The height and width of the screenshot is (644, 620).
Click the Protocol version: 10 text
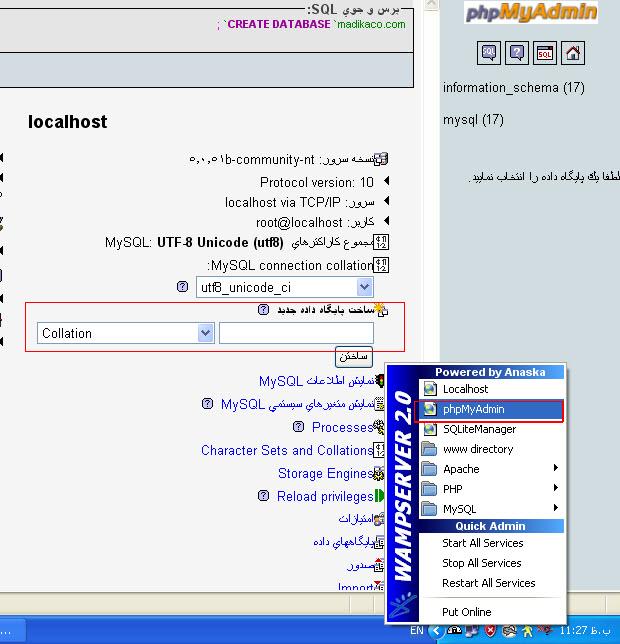pyautogui.click(x=317, y=182)
